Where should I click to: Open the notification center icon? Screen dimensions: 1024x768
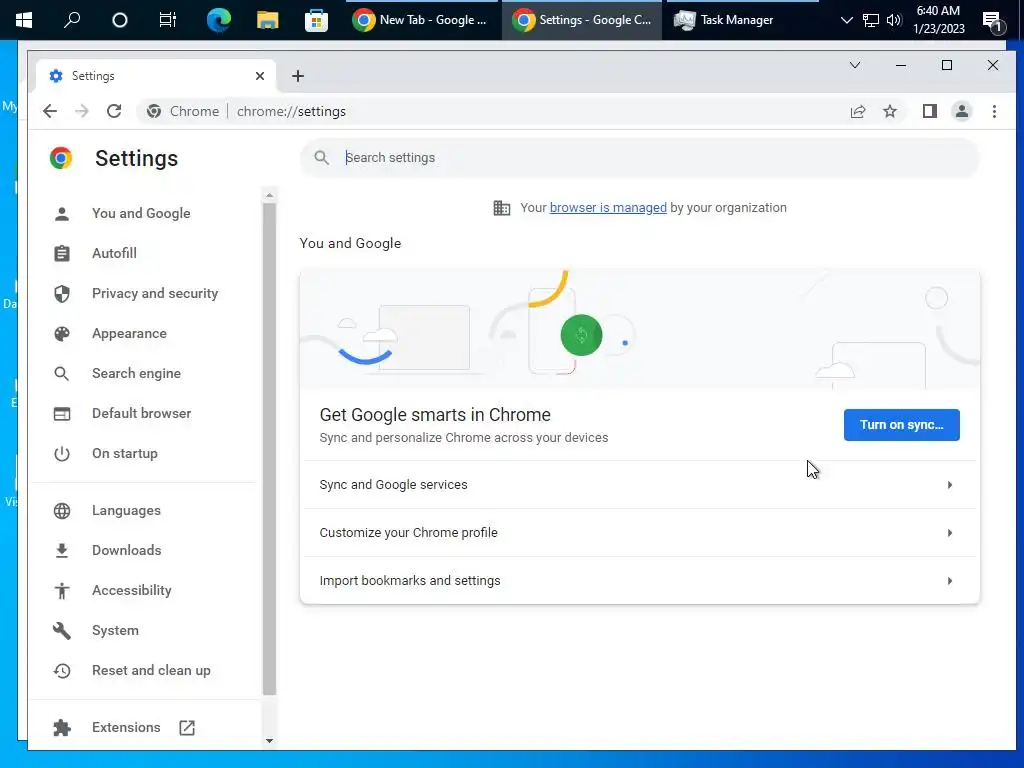(993, 22)
